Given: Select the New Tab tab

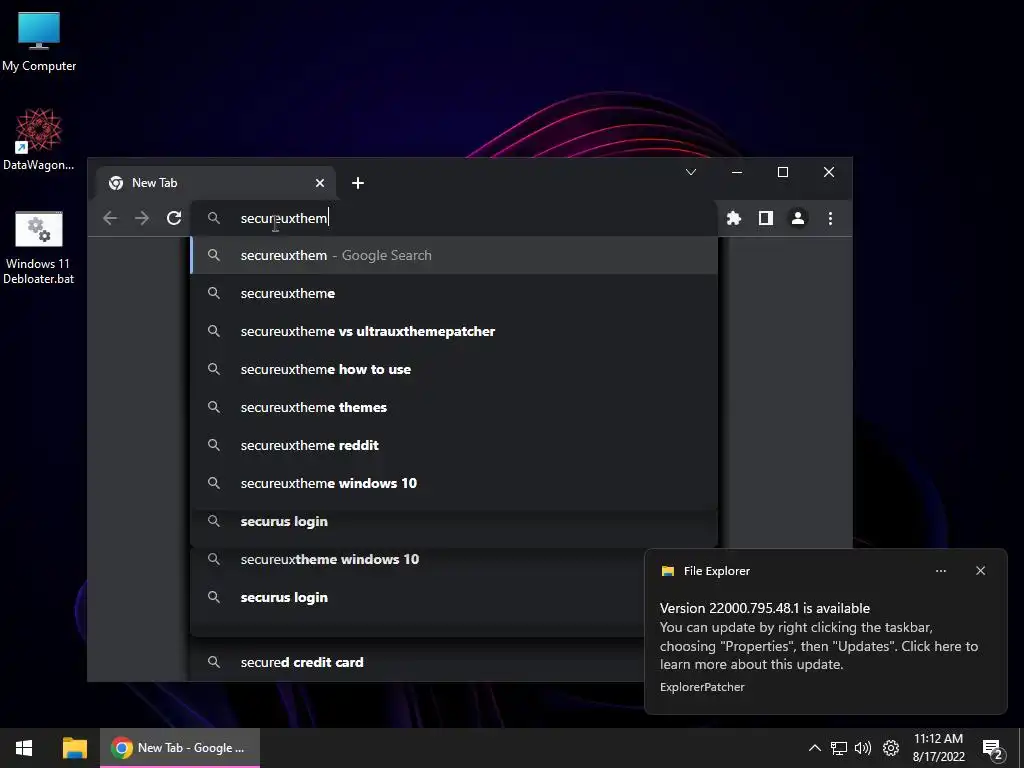Looking at the screenshot, I should 216,183.
